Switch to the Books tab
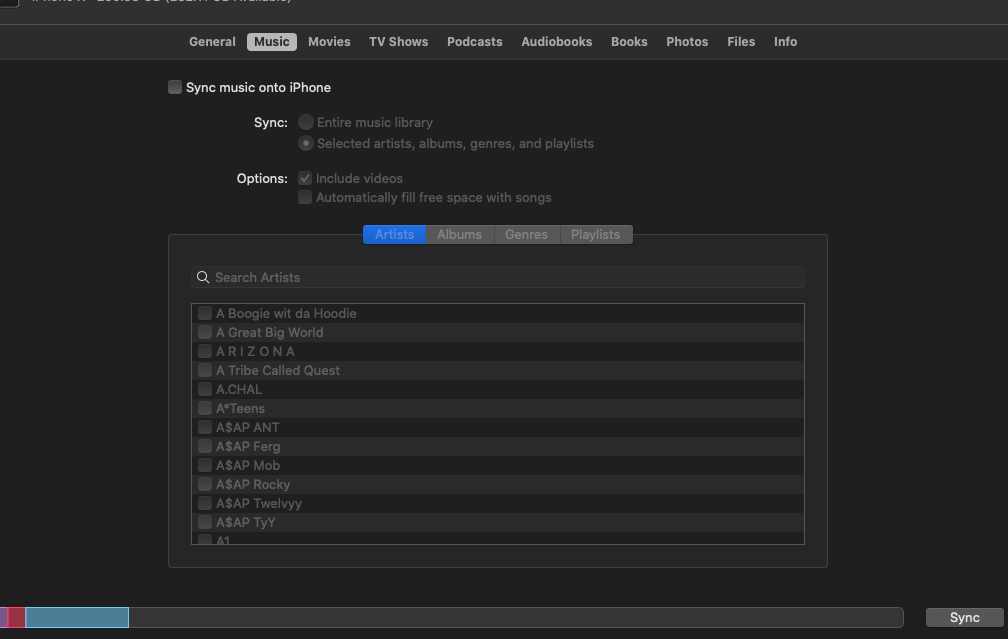 tap(629, 42)
